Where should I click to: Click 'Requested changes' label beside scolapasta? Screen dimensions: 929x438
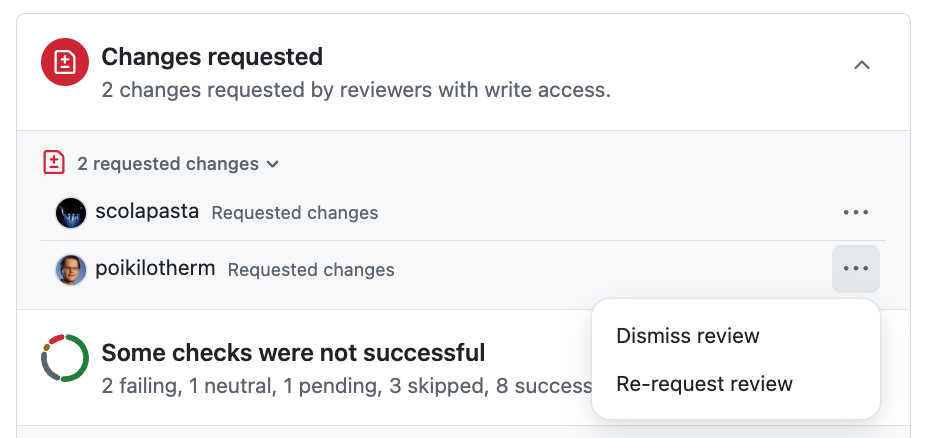[x=295, y=213]
